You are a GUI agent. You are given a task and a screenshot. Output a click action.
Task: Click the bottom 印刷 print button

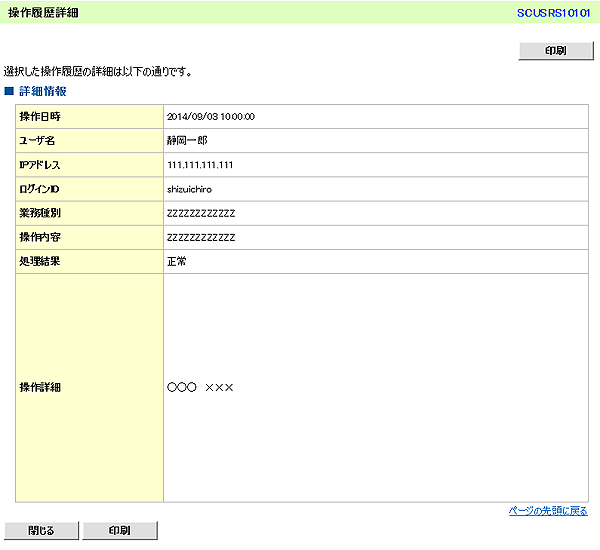(x=120, y=530)
